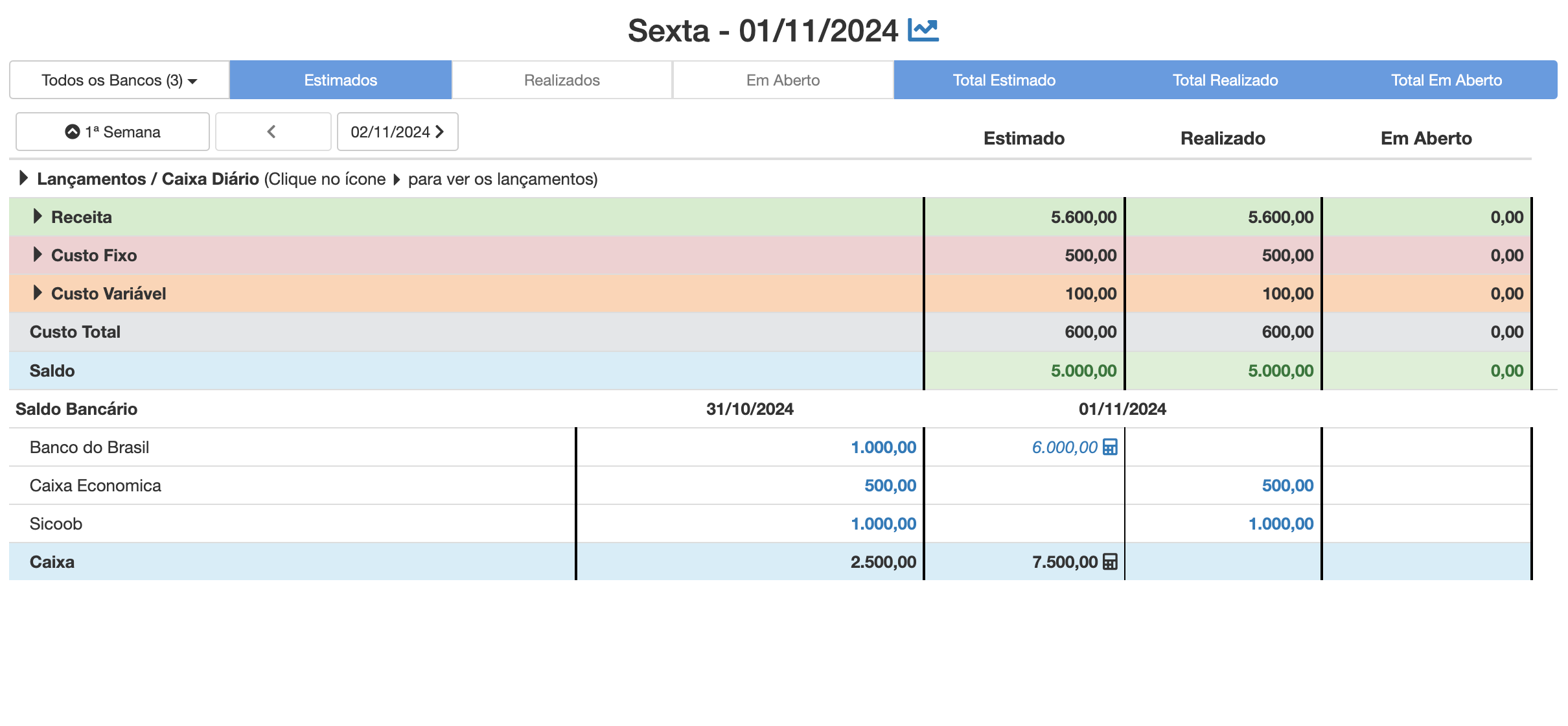Click the Custo Fixo label
The width and height of the screenshot is (1568, 726).
94,255
